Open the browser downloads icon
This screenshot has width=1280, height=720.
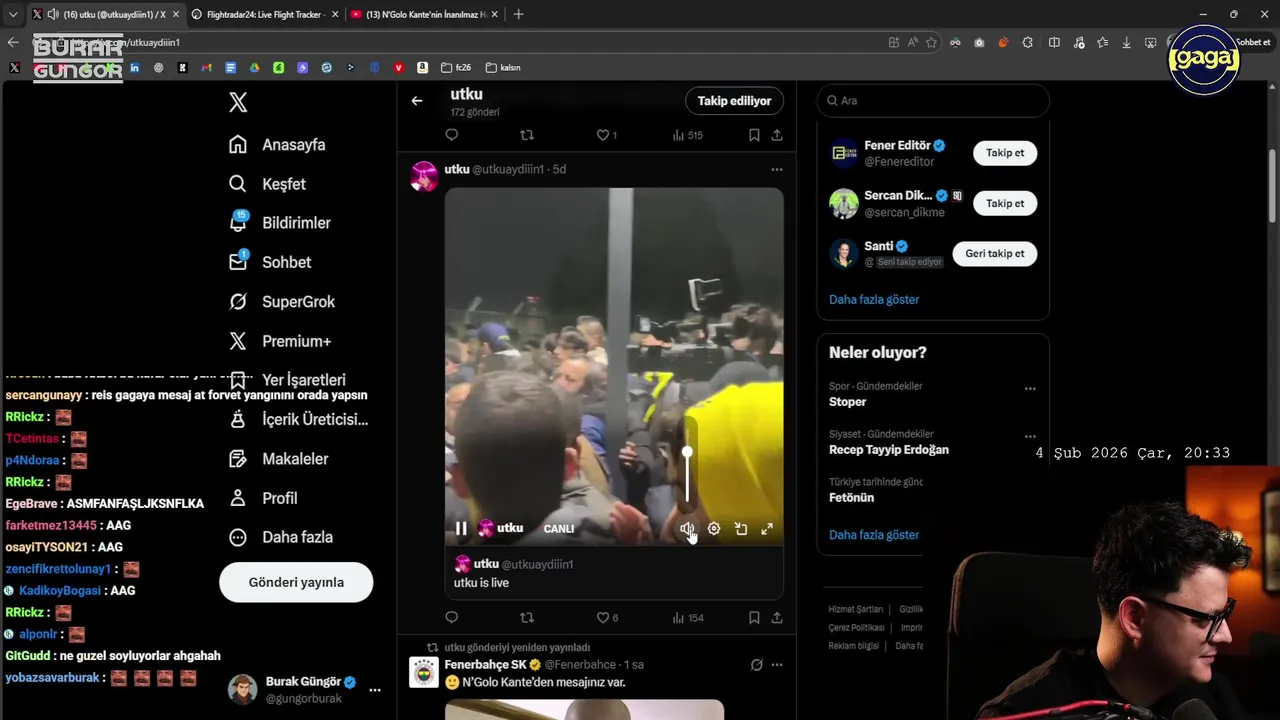click(1127, 42)
